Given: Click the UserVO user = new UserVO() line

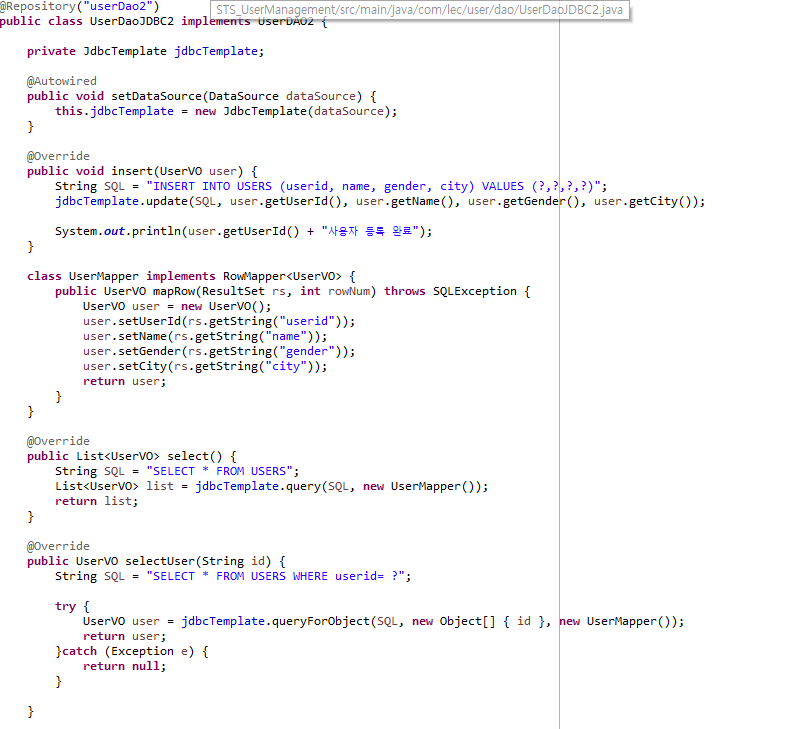Looking at the screenshot, I should [x=177, y=307].
